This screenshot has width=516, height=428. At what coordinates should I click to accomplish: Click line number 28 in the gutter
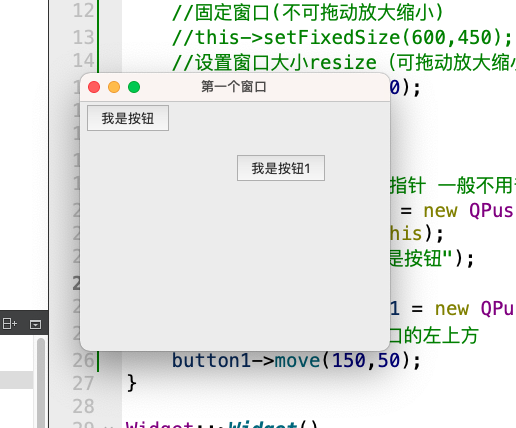[84, 406]
